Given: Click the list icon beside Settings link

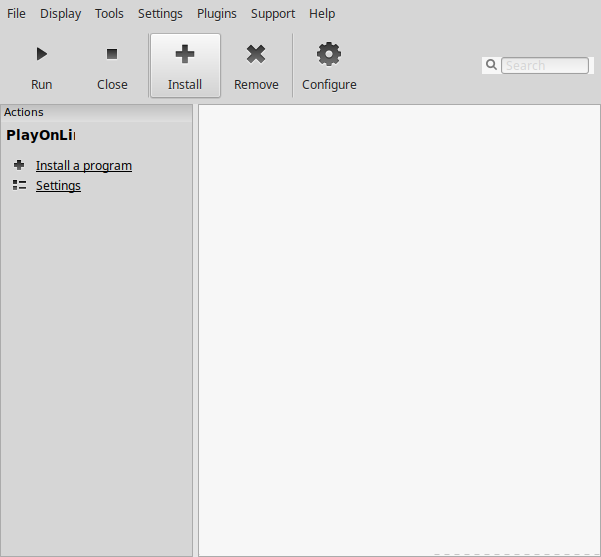Looking at the screenshot, I should tap(19, 185).
